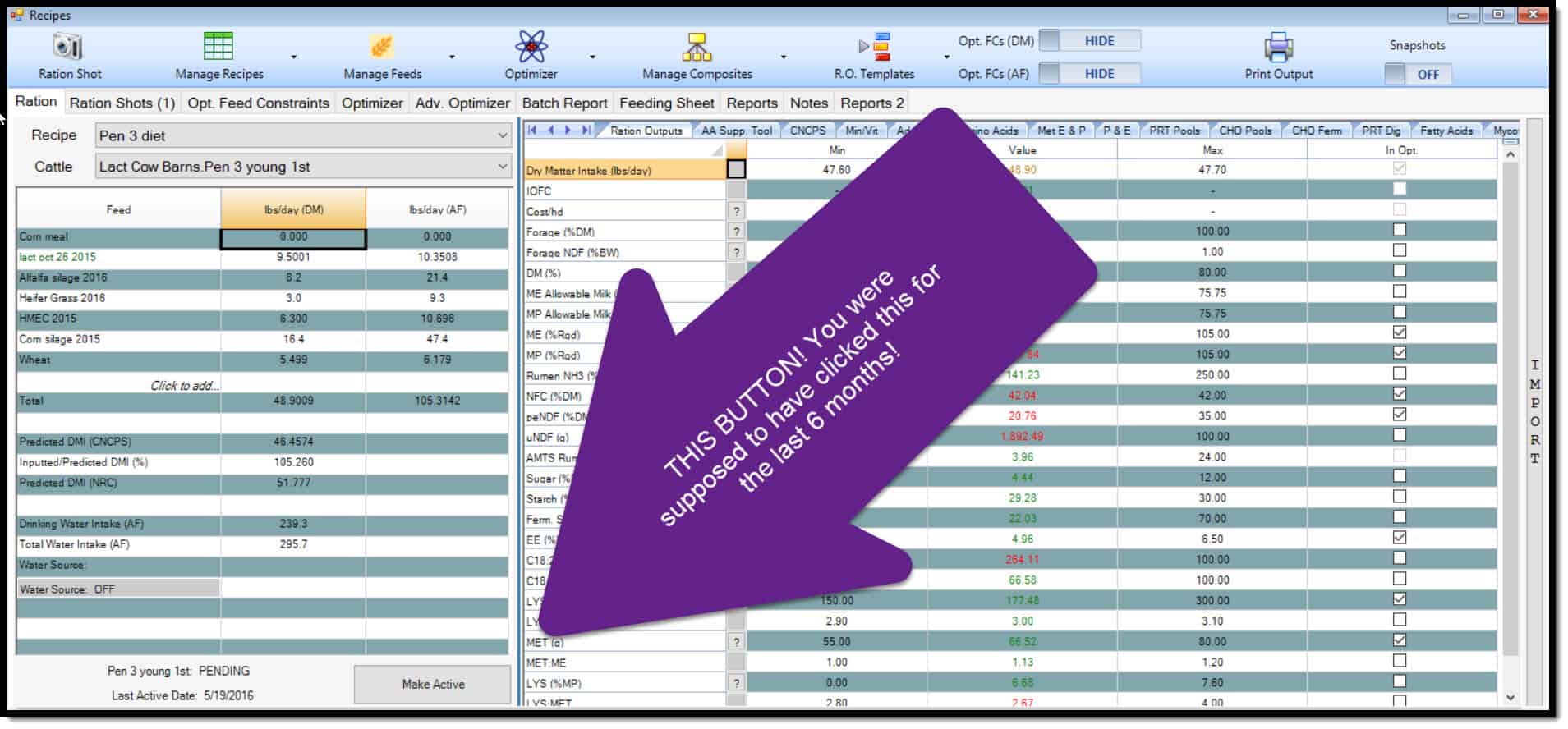Open the Manage Feeds wheat icon
Image resolution: width=1568 pixels, height=729 pixels.
pyautogui.click(x=381, y=47)
